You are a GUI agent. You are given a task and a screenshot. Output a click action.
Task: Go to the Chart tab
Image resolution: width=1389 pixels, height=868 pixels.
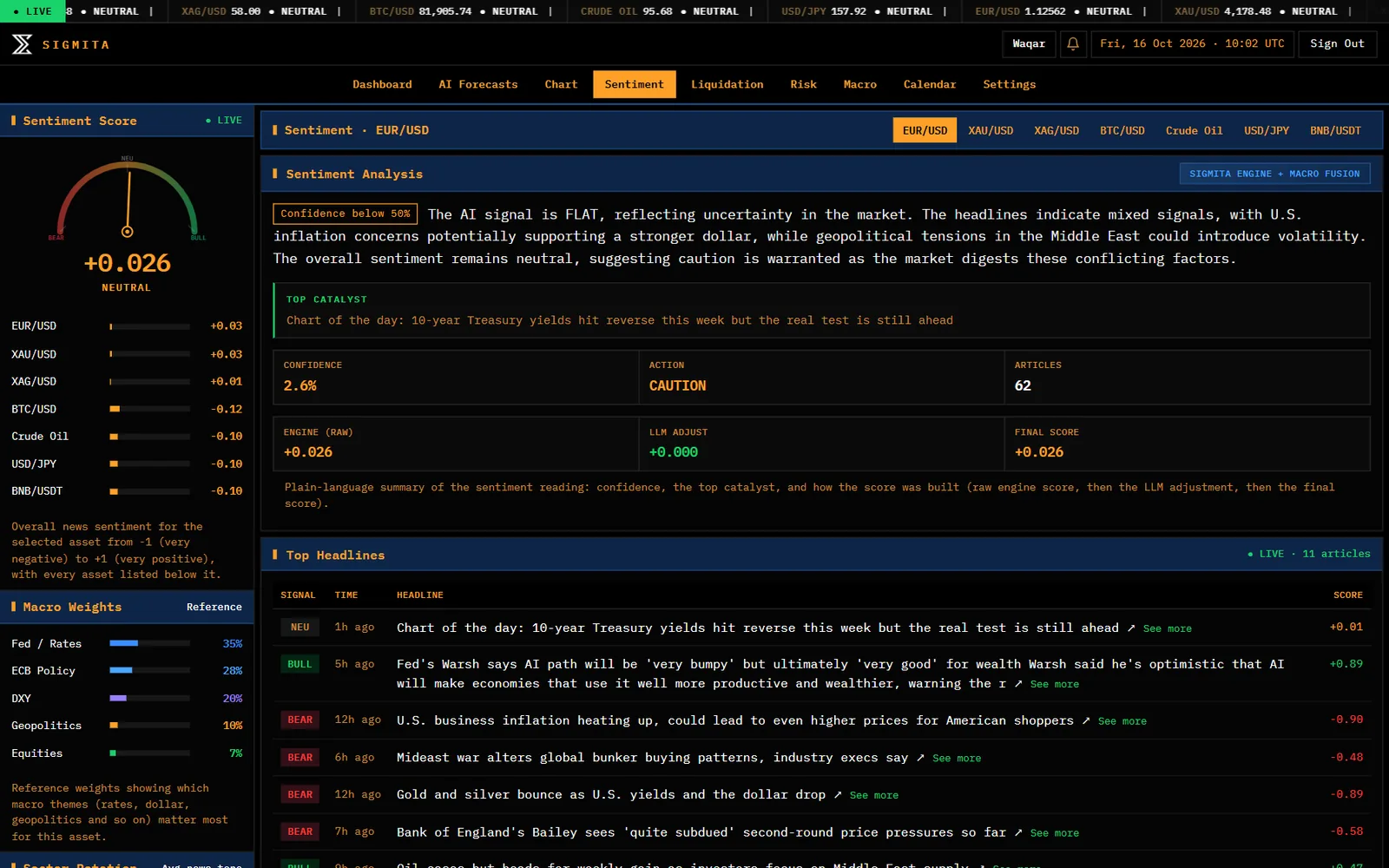[x=561, y=84]
